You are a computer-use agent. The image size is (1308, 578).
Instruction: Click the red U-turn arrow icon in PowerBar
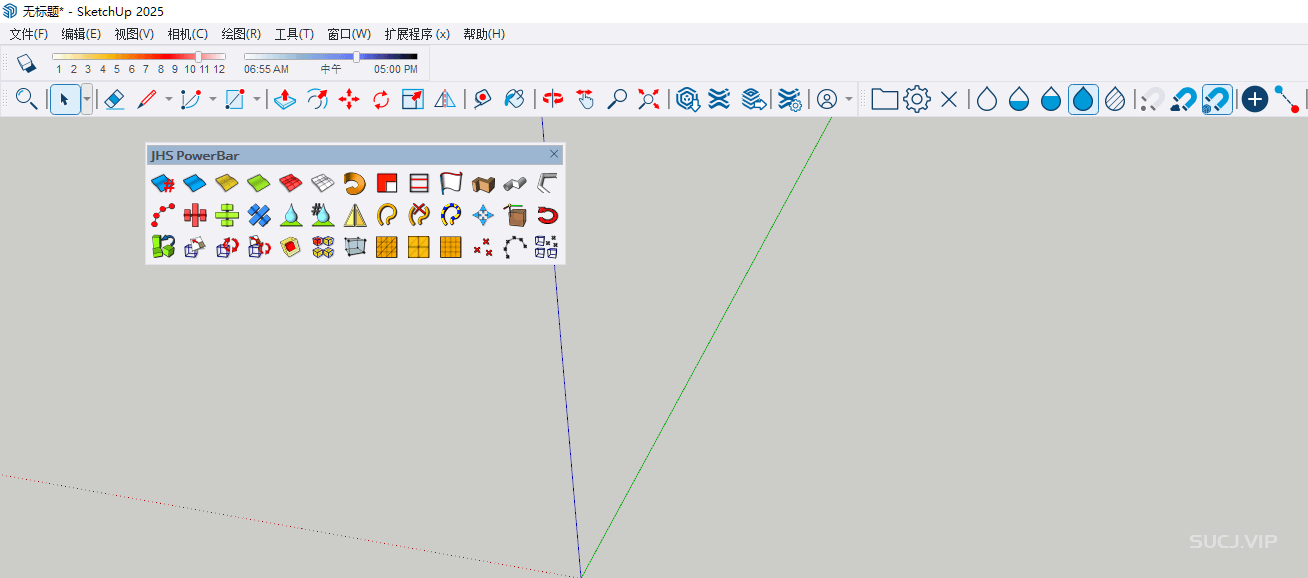point(547,215)
